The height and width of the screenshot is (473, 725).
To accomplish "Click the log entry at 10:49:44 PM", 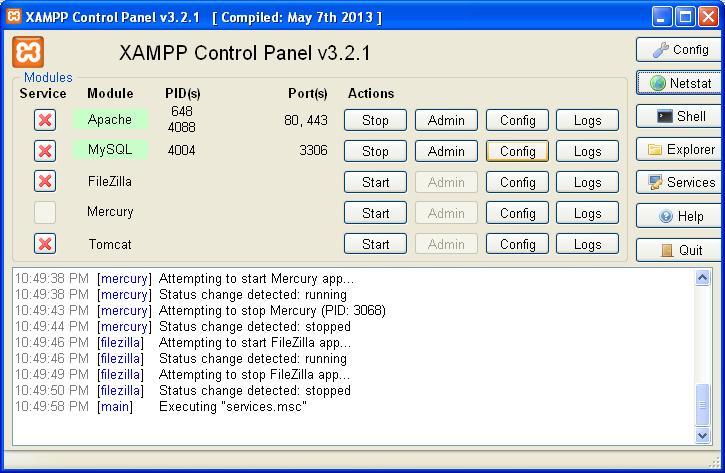I will point(183,326).
